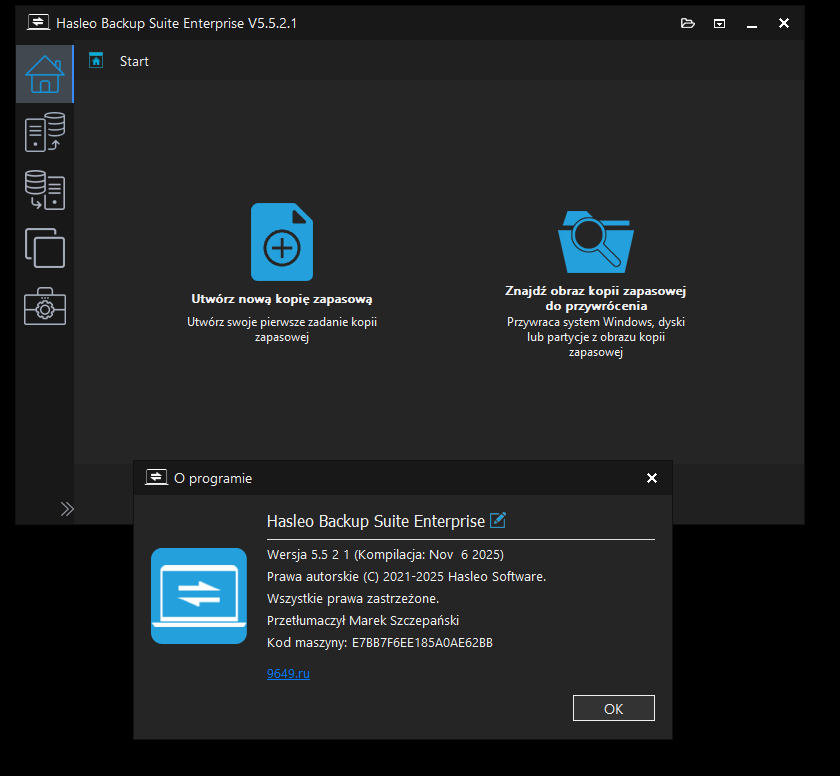Click the Hasleo app icon in main title bar
The width and height of the screenshot is (840, 776).
[38, 23]
